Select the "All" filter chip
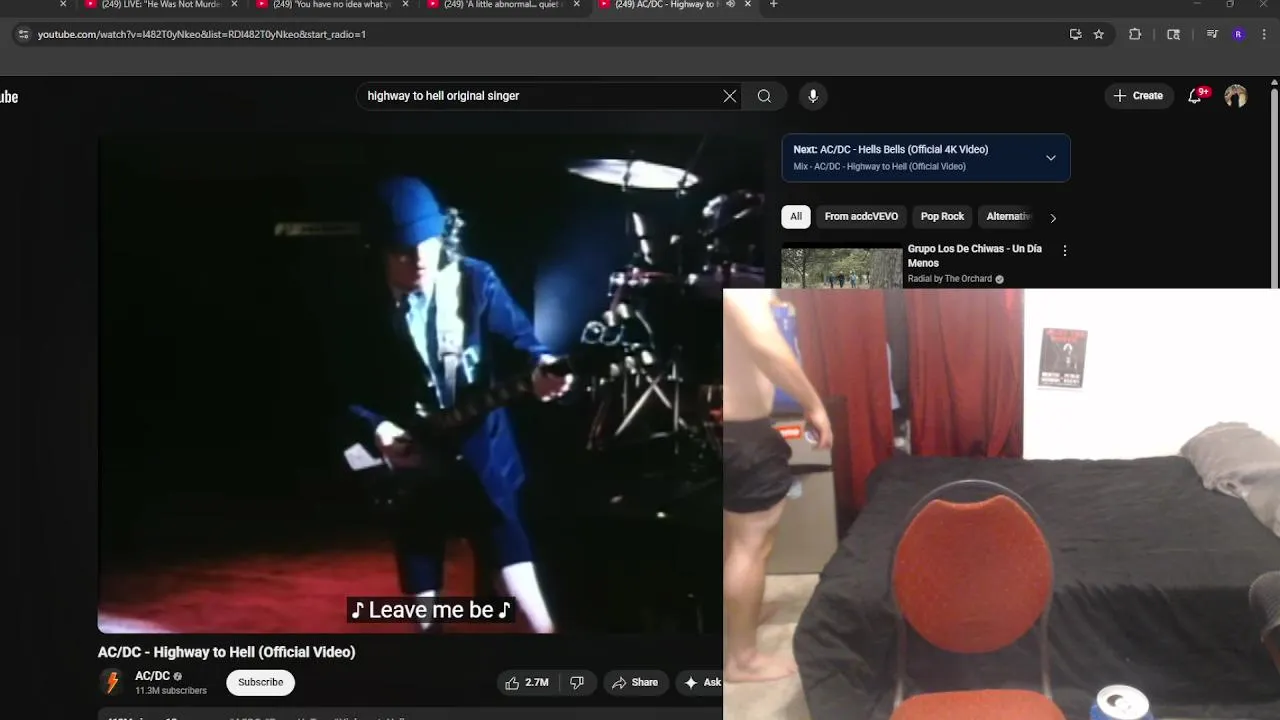Image resolution: width=1280 pixels, height=720 pixels. (796, 217)
